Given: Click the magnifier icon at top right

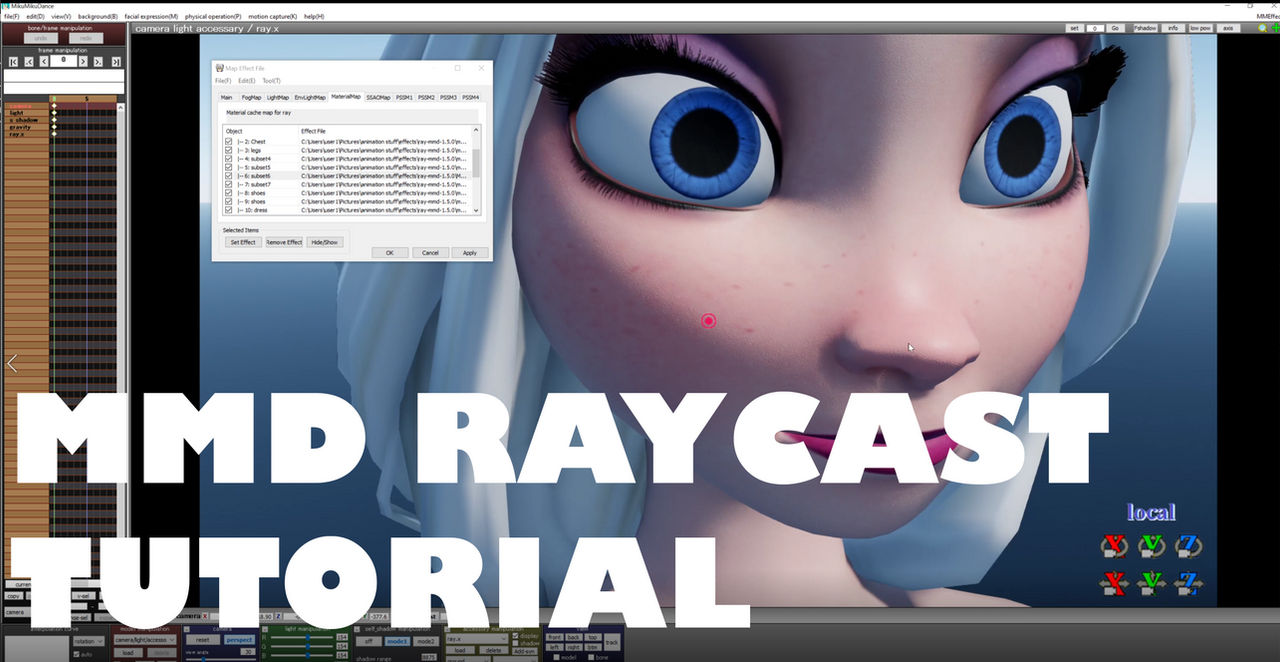Looking at the screenshot, I should [x=1263, y=28].
